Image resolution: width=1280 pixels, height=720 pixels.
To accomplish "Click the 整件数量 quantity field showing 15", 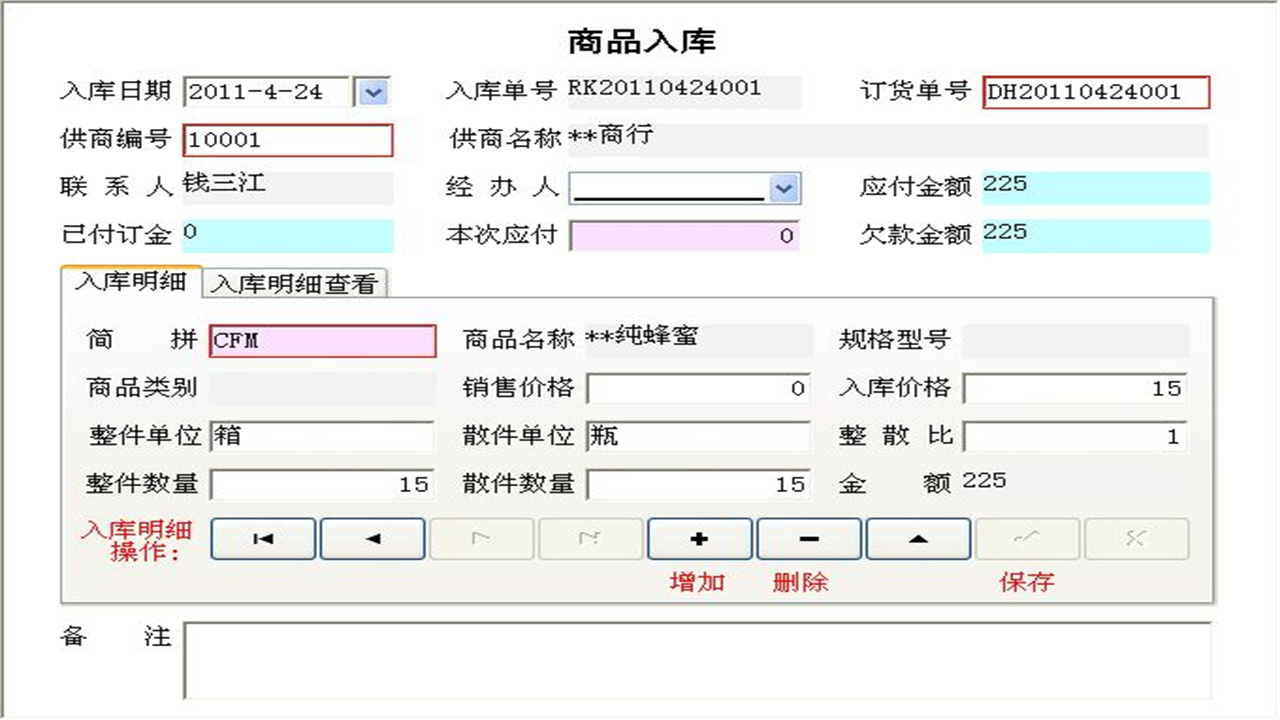I will point(320,484).
